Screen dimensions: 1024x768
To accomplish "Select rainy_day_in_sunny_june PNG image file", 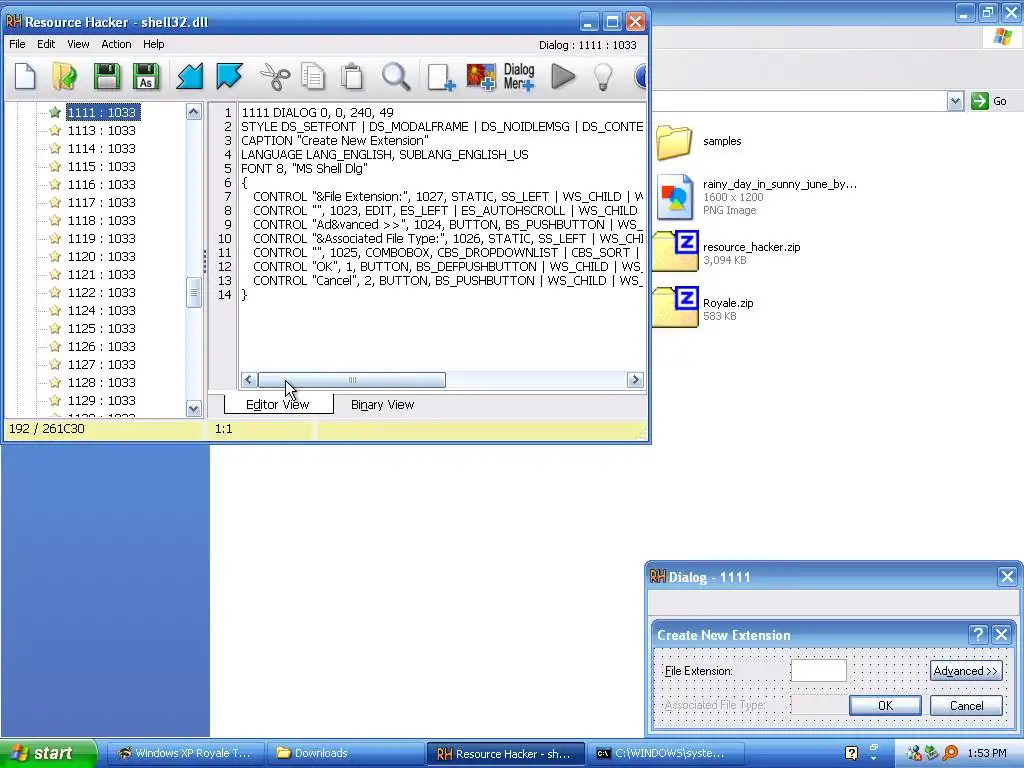I will click(757, 197).
